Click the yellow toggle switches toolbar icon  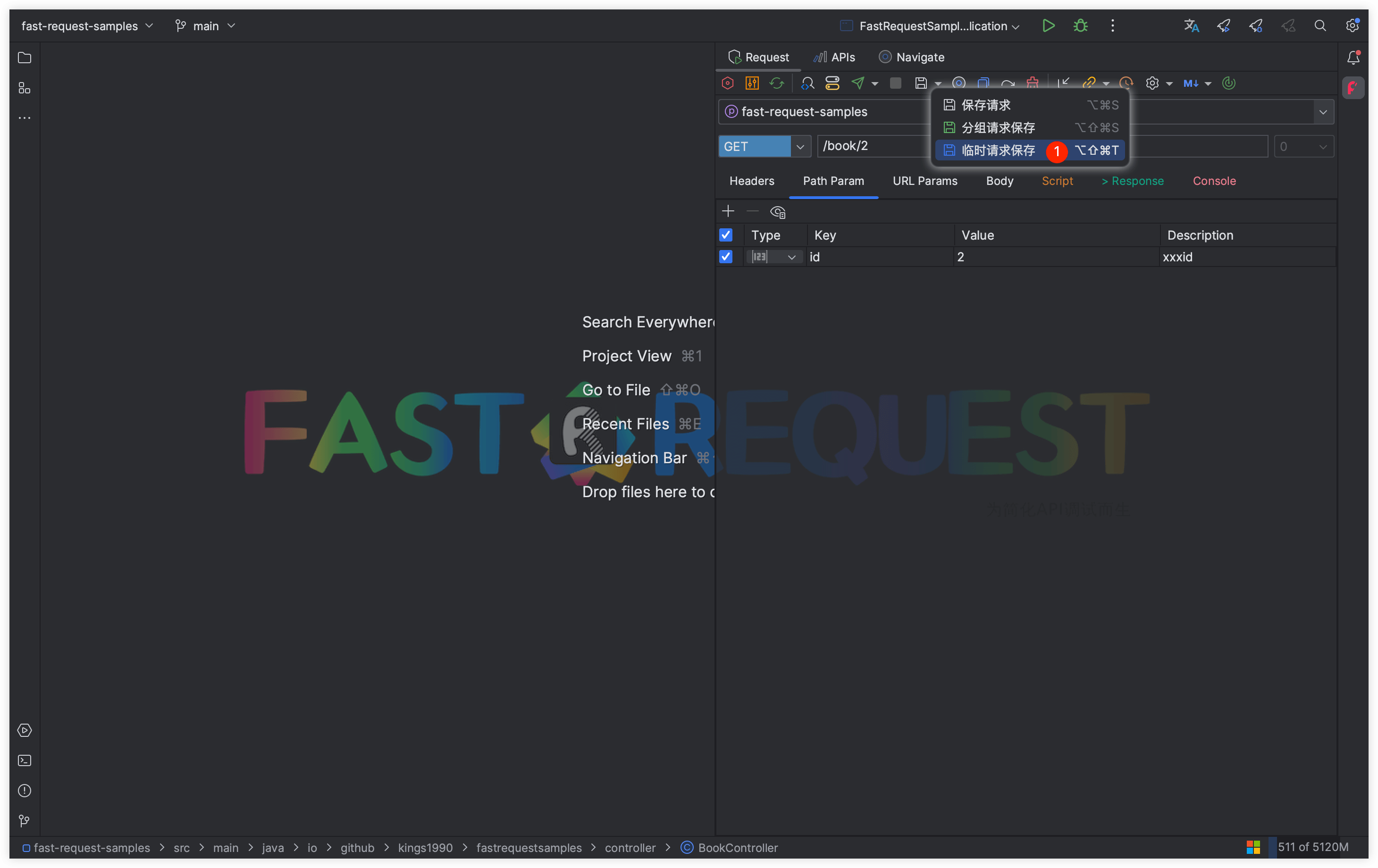tap(832, 83)
